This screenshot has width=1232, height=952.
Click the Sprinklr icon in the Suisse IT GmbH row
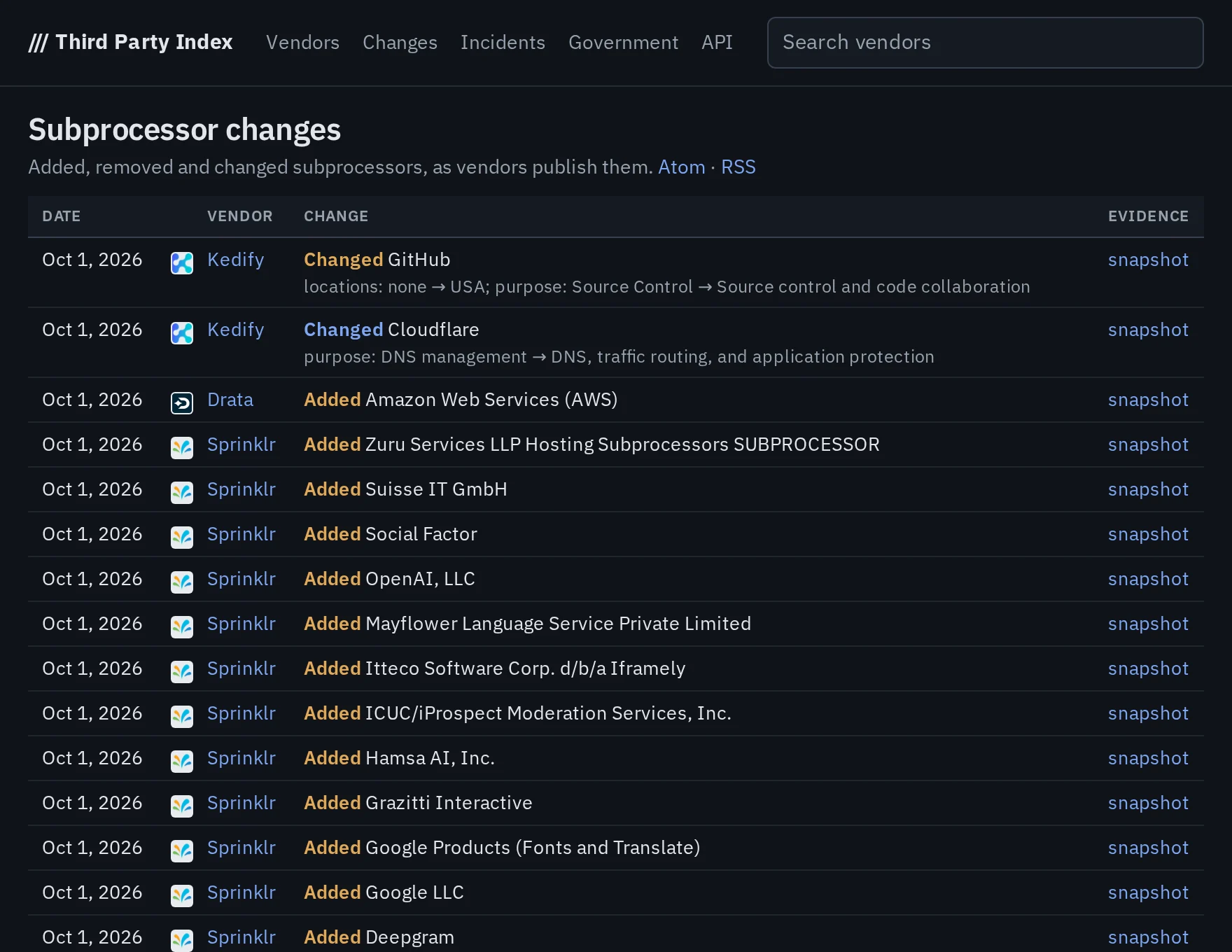pyautogui.click(x=182, y=493)
